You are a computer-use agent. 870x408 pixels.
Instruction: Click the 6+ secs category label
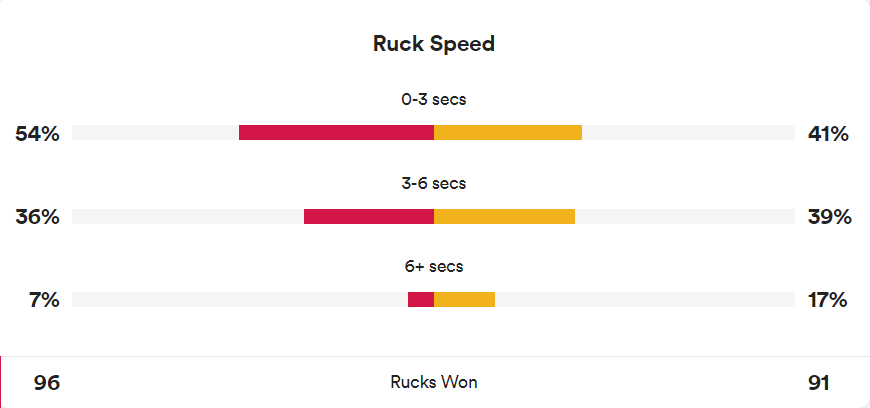434,266
